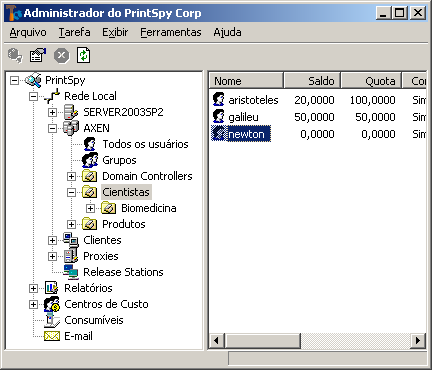Viewport: 432px width, 370px height.
Task: Click the Domain Controllers folder icon
Action: (90, 176)
